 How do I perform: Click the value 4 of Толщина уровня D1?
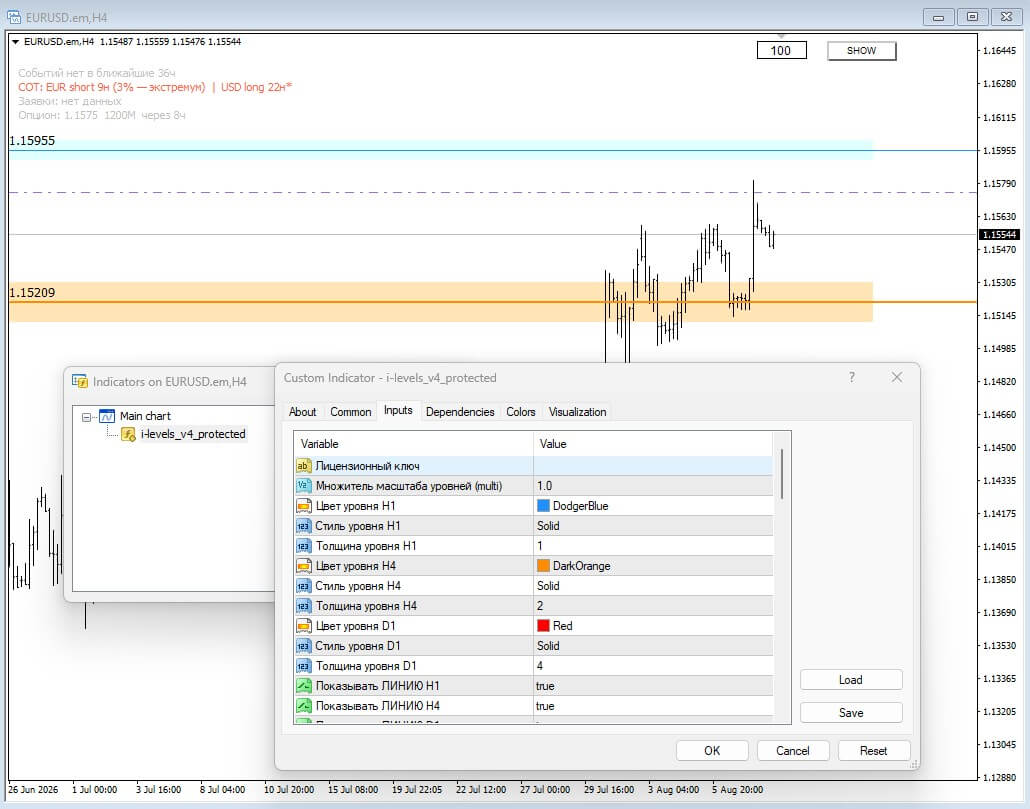pos(653,666)
